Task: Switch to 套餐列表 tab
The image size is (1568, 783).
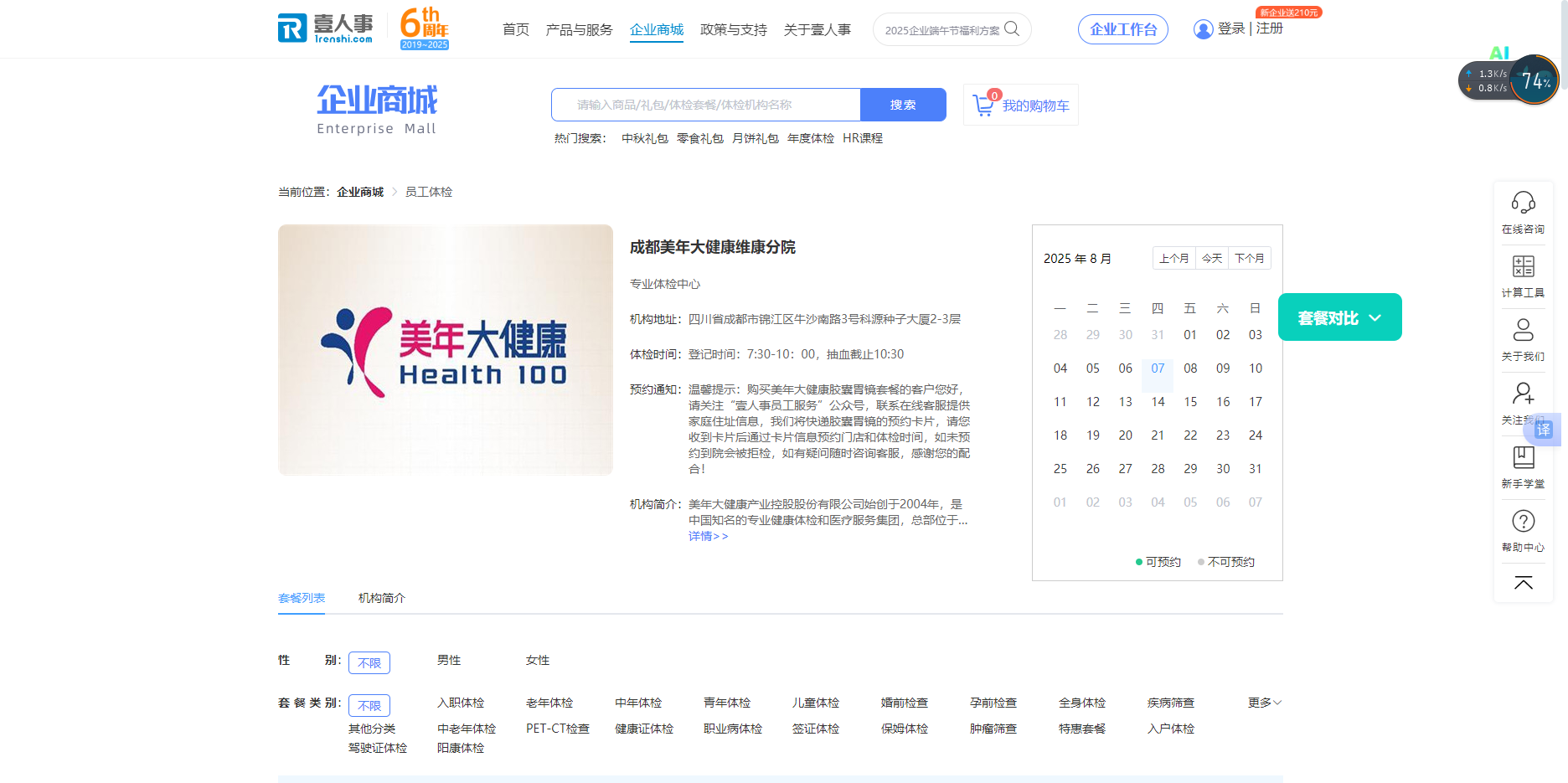Action: pos(302,598)
